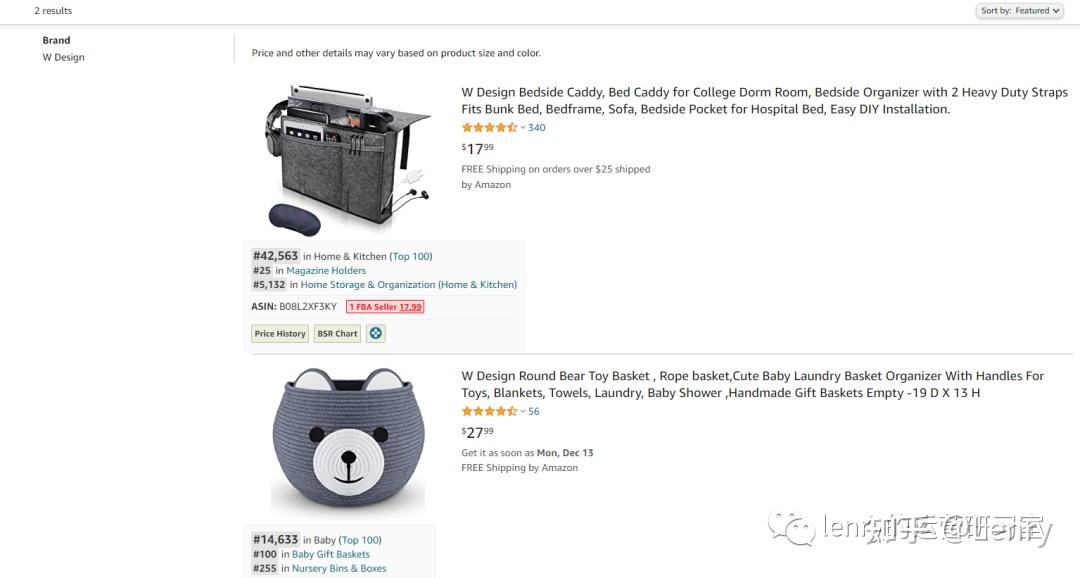Image resolution: width=1080 pixels, height=578 pixels.
Task: Open the Sort by Featured dropdown
Action: (x=1019, y=11)
